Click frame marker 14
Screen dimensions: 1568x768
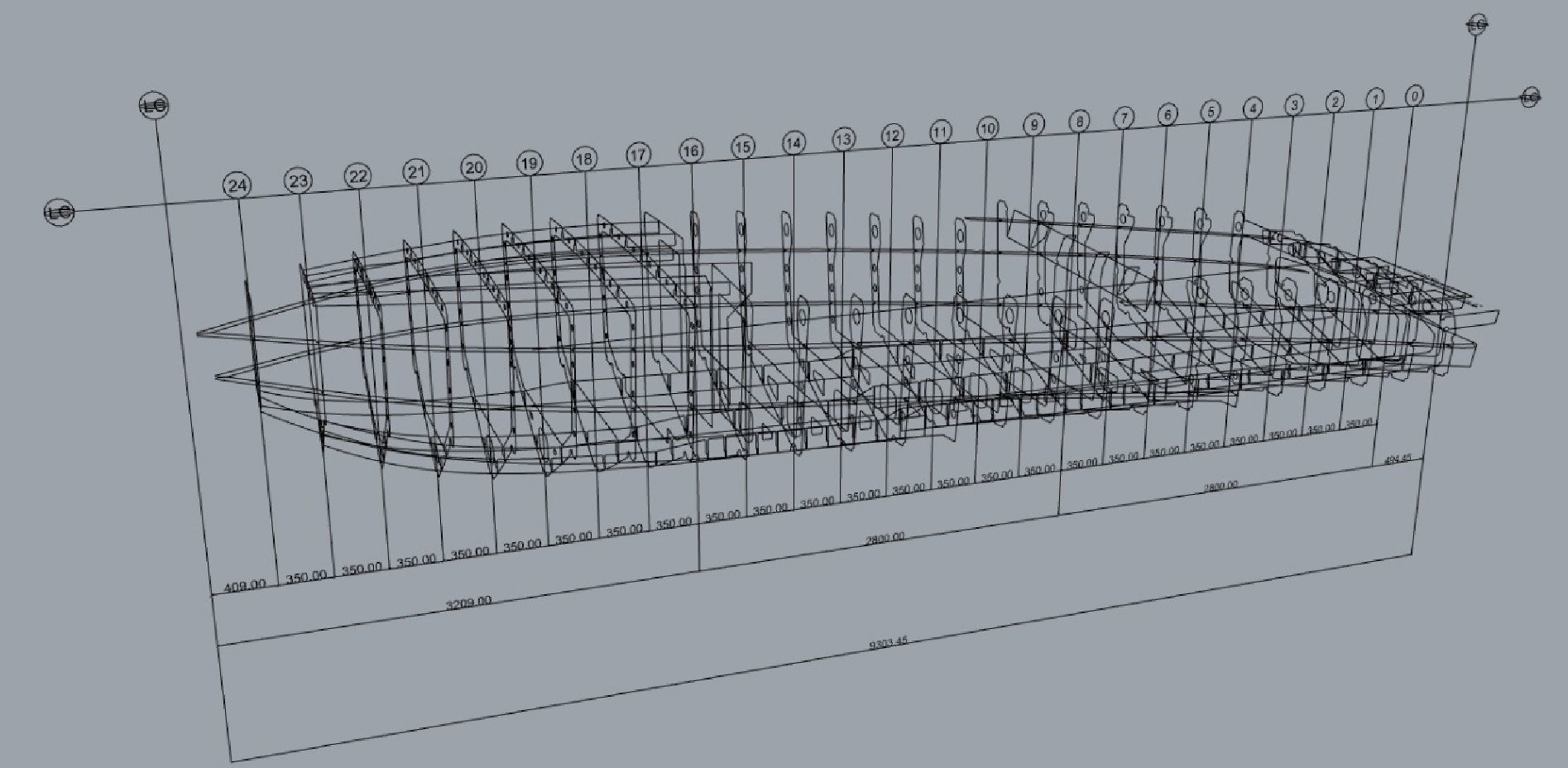click(794, 143)
